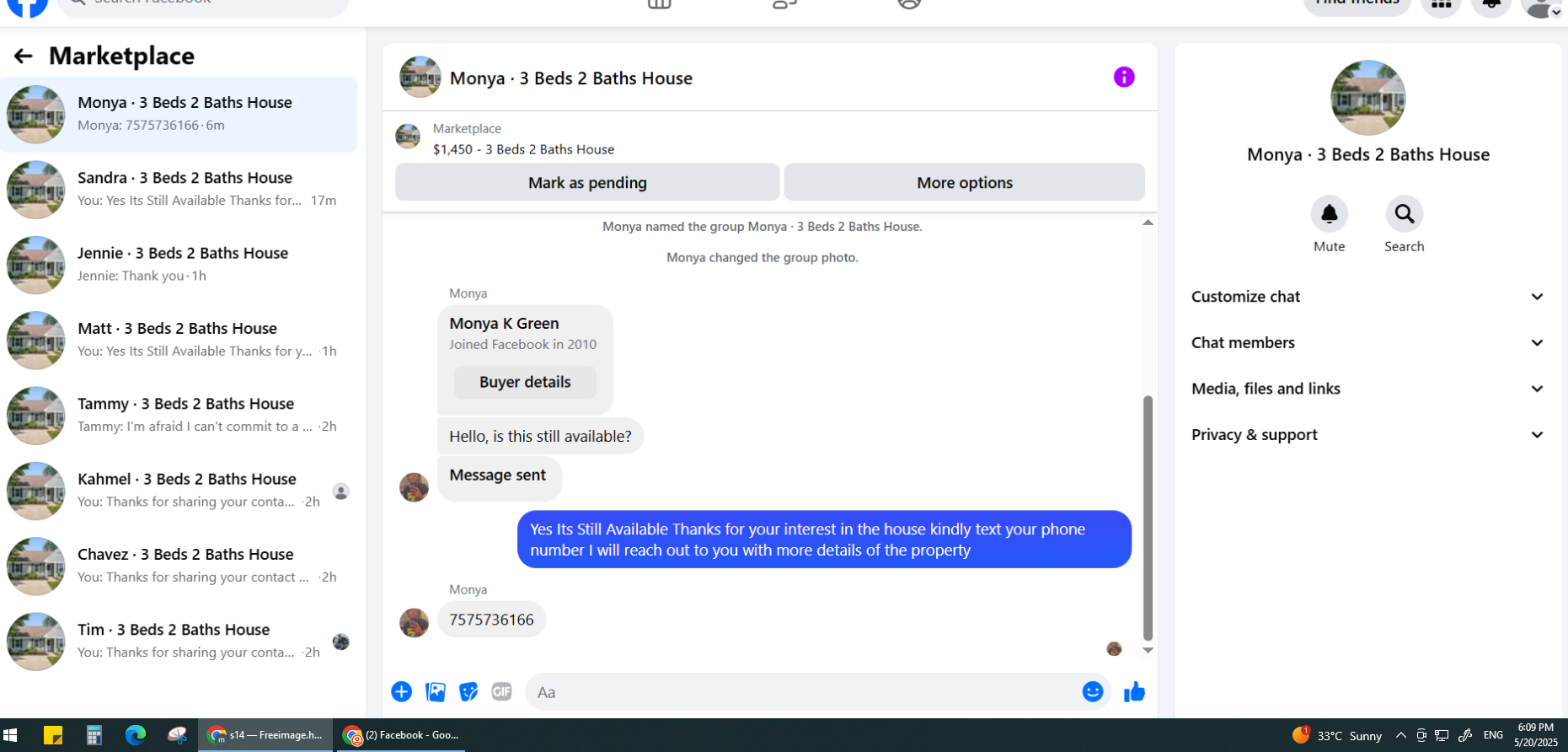Image resolution: width=1568 pixels, height=752 pixels.
Task: Open Tammy's conversation in the list
Action: click(179, 416)
